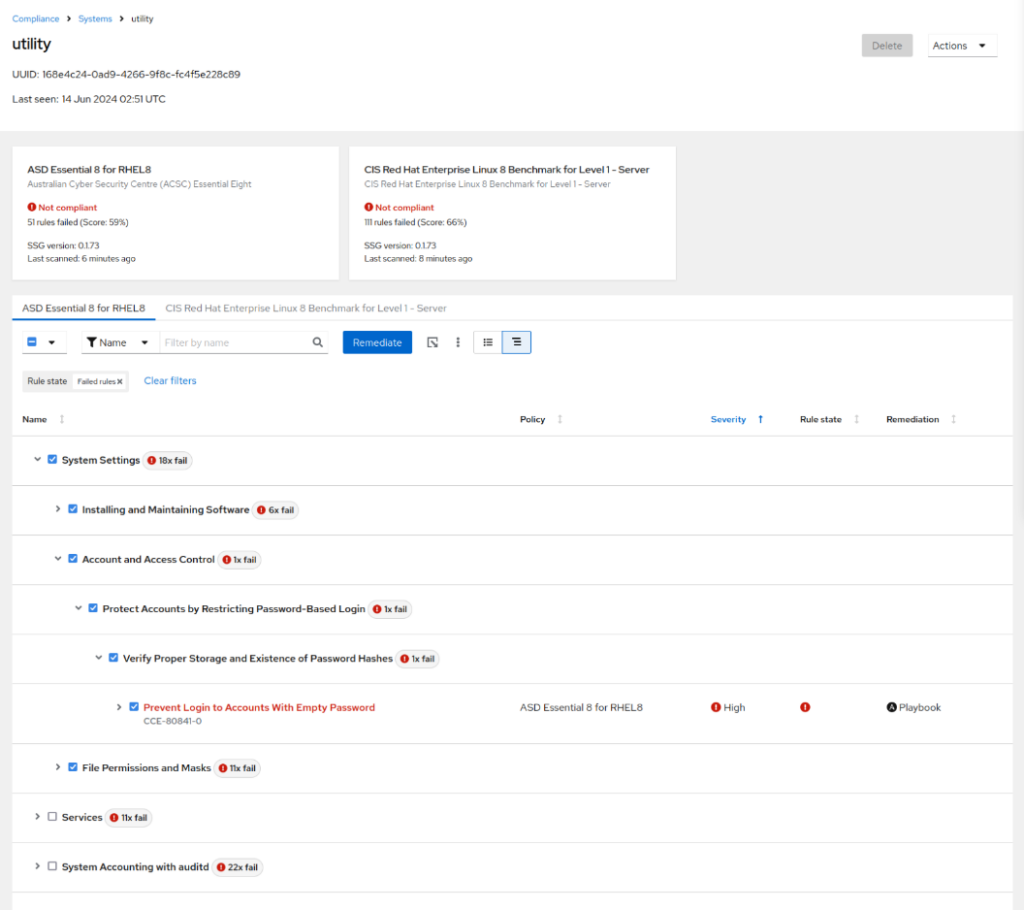Uncheck the System Settings checkbox
Screen dimensions: 1024x910
click(x=52, y=460)
